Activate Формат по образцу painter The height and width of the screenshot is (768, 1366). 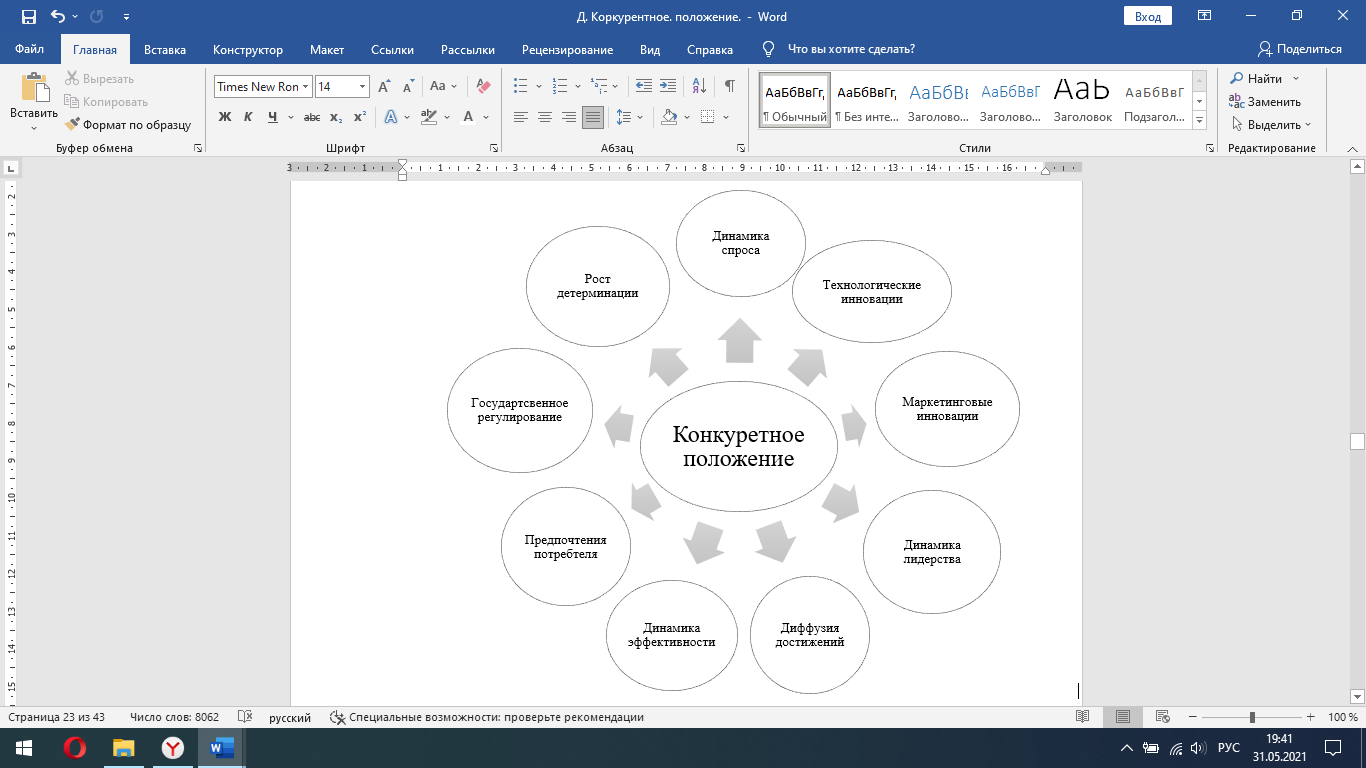click(129, 125)
